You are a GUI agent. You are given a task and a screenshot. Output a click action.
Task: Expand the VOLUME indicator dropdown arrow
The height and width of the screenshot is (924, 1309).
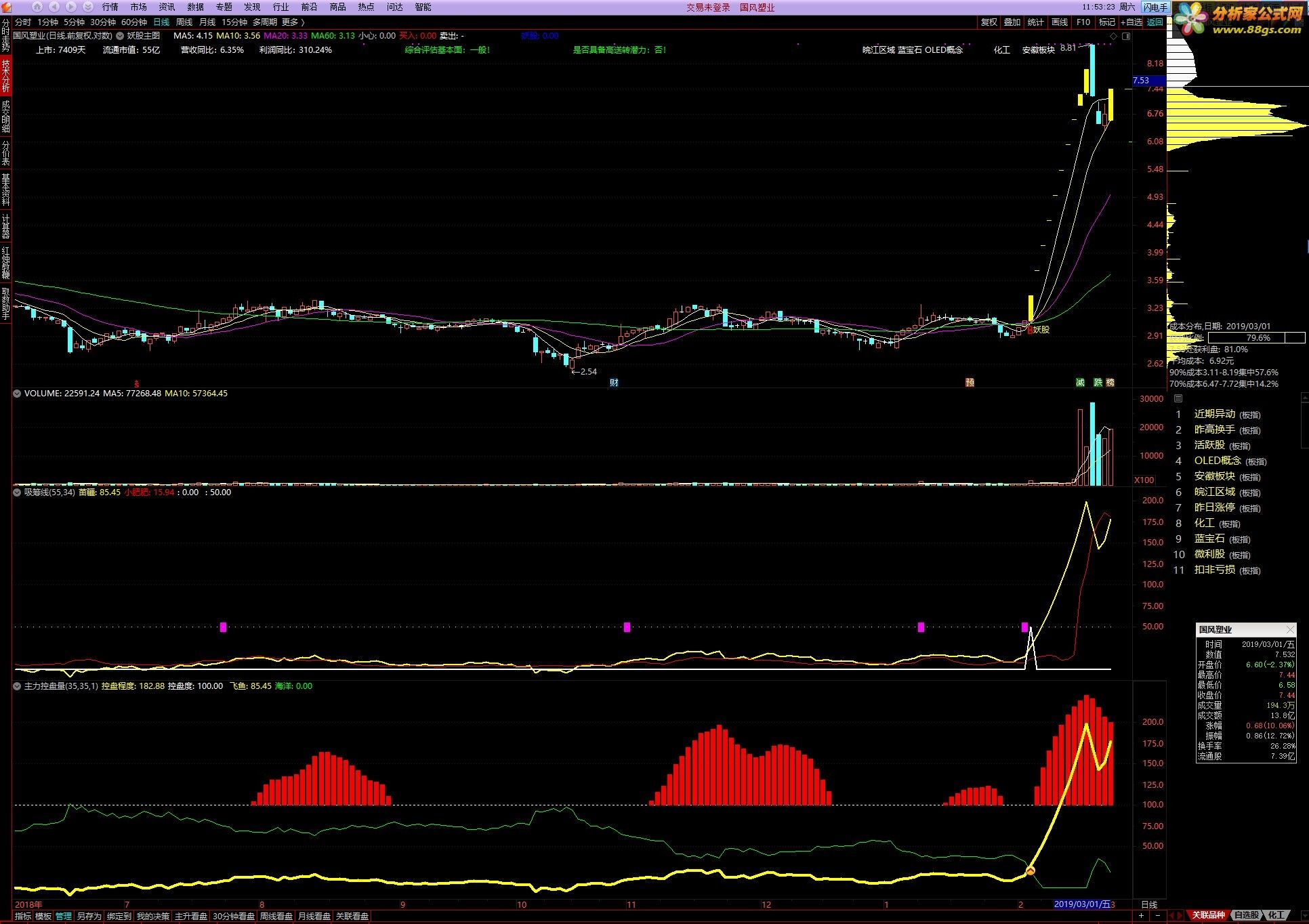pos(18,394)
